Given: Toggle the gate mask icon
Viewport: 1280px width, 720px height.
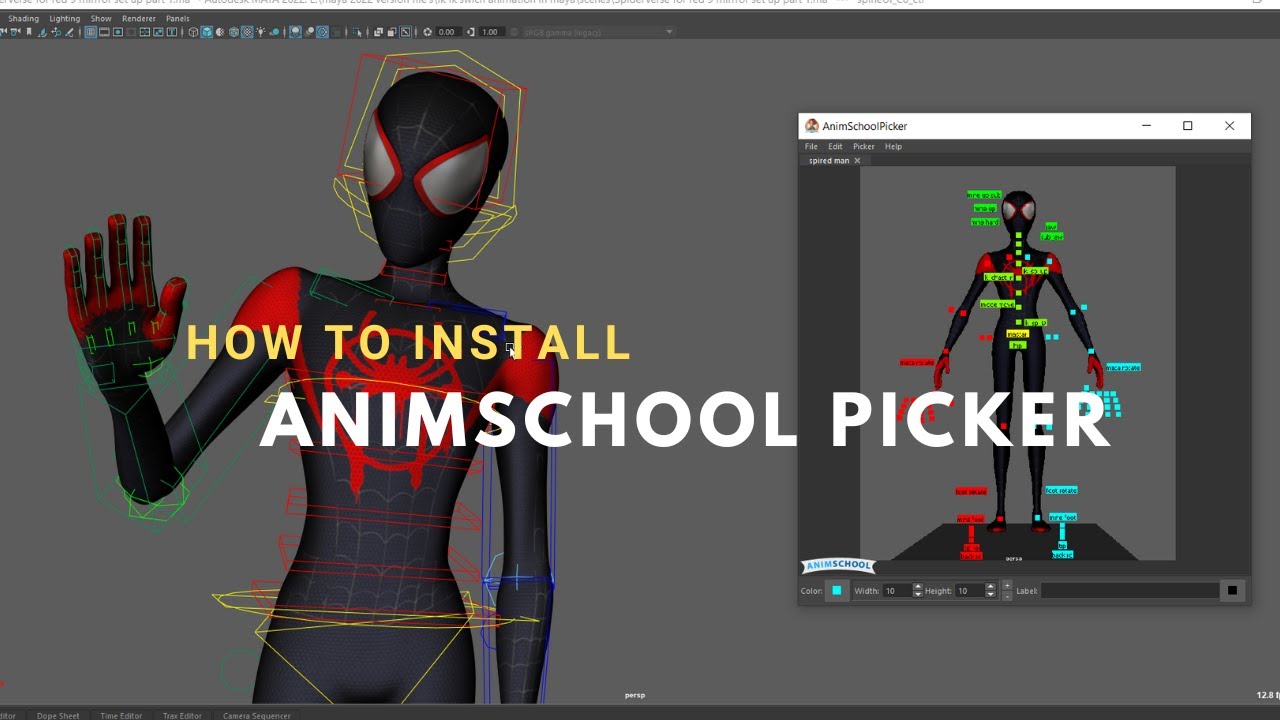Looking at the screenshot, I should [x=131, y=32].
